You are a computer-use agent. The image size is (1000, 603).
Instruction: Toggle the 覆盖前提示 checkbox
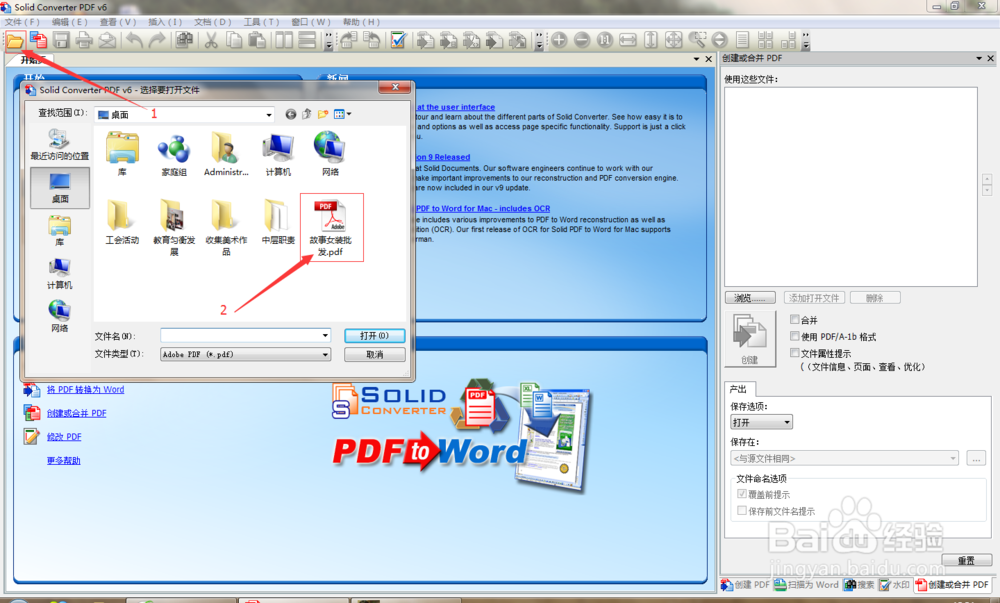pyautogui.click(x=742, y=494)
